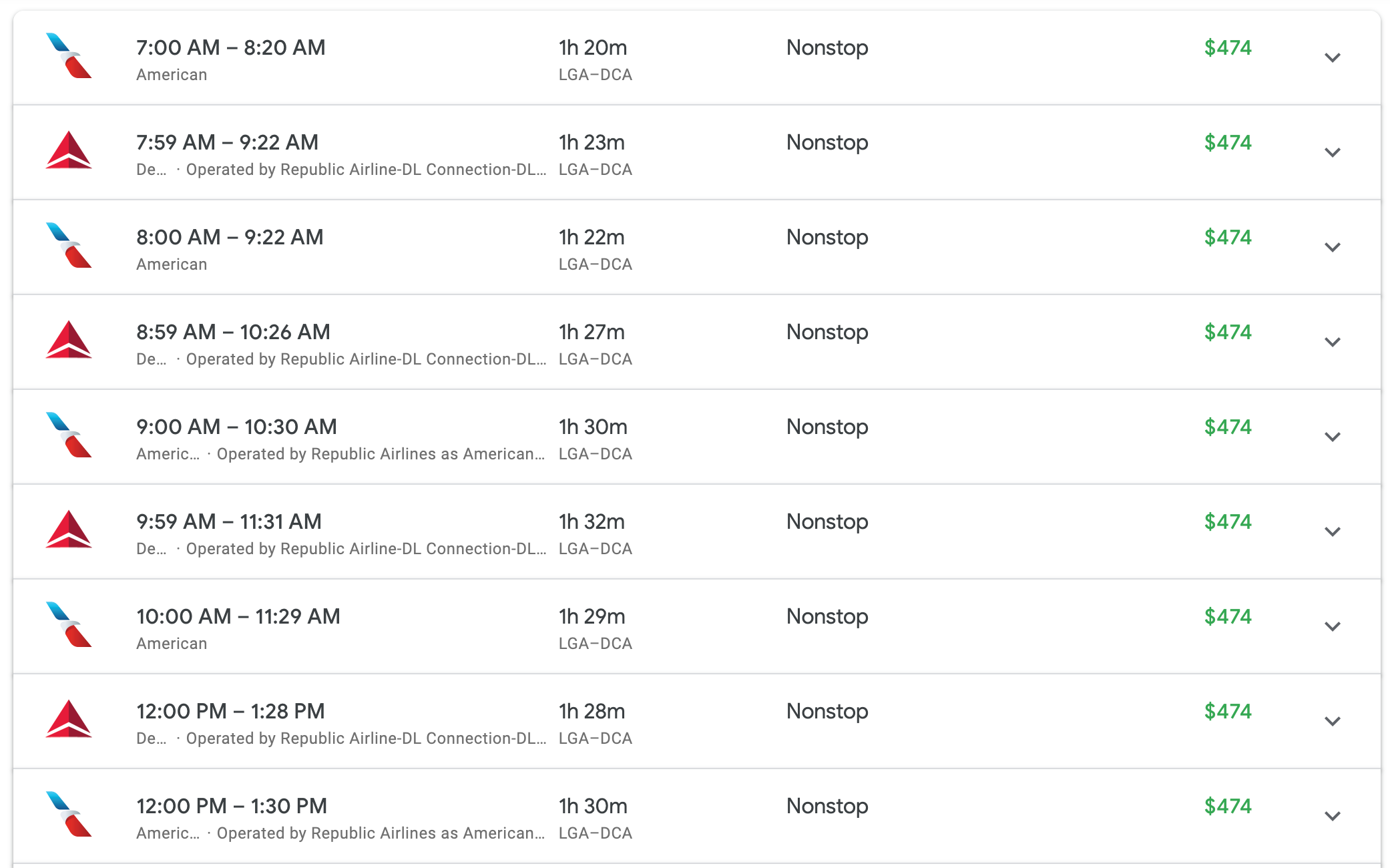1390x868 pixels.
Task: Expand the 7:59 AM Delta flight details
Action: click(1332, 153)
